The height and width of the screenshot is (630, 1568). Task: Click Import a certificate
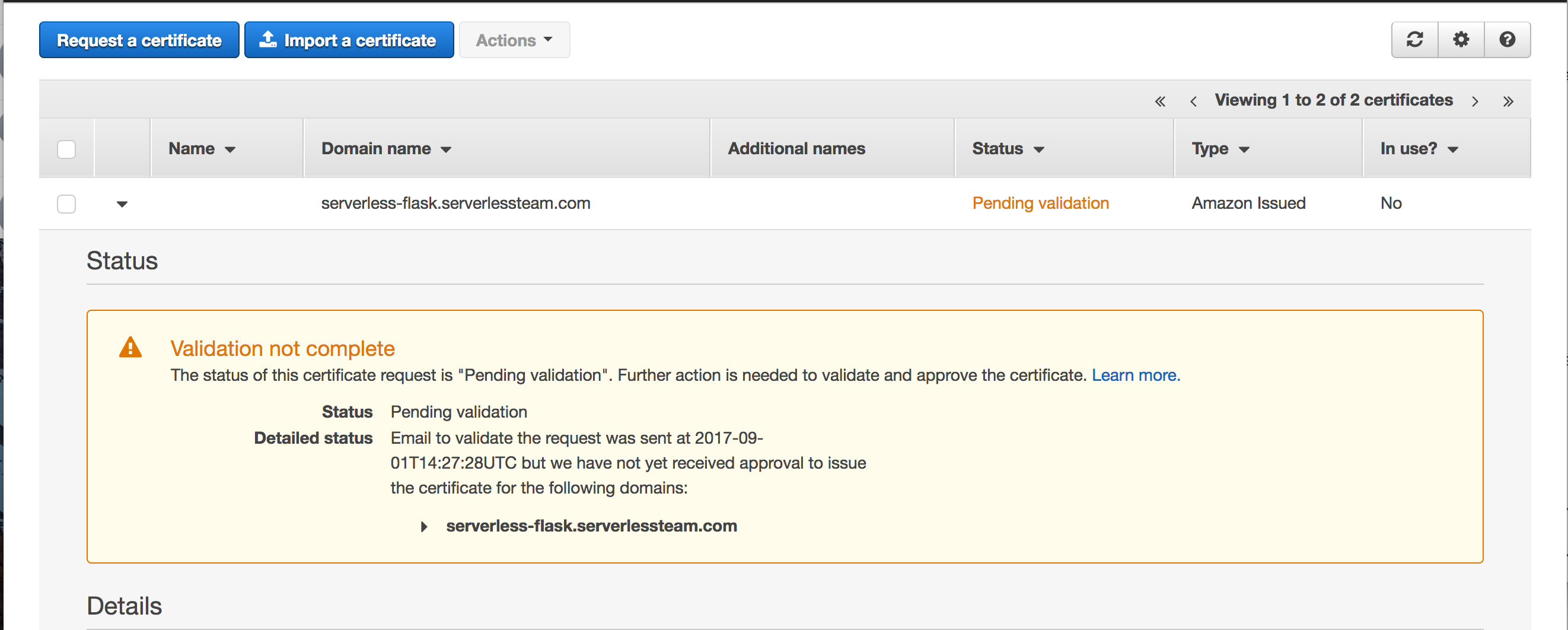(x=349, y=40)
